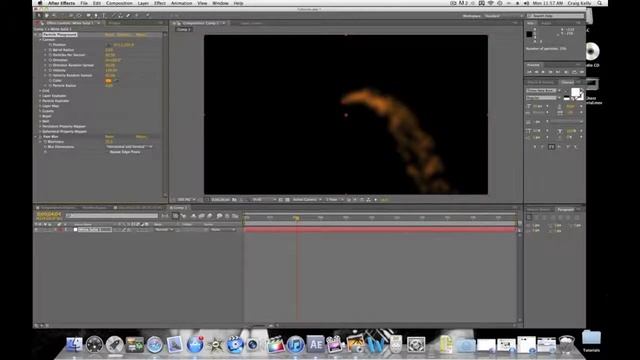This screenshot has width=640, height=360.
Task: Expand the Grid property group
Action: pos(40,91)
